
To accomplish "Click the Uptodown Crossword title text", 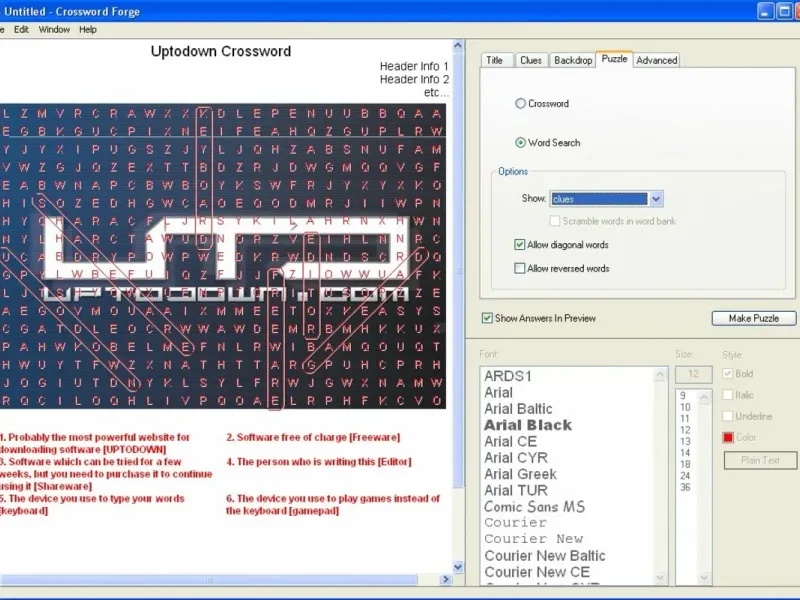I will pos(221,52).
